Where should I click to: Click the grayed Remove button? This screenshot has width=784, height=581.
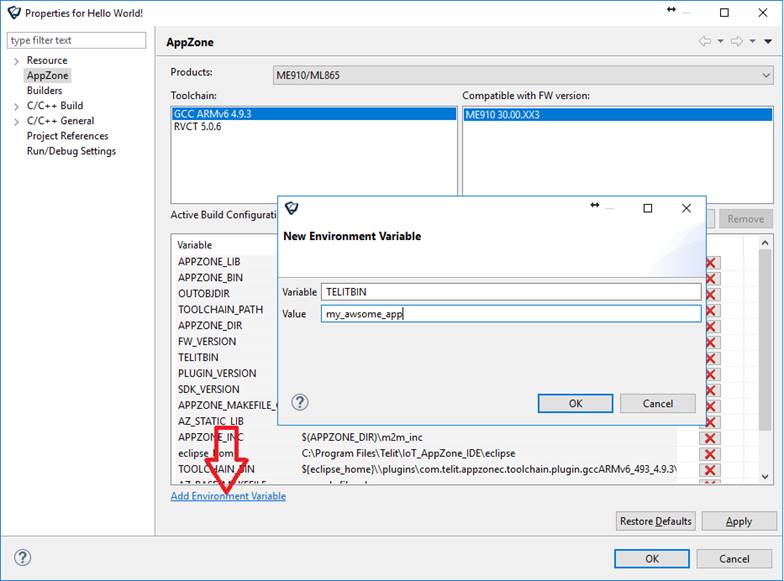[x=746, y=219]
